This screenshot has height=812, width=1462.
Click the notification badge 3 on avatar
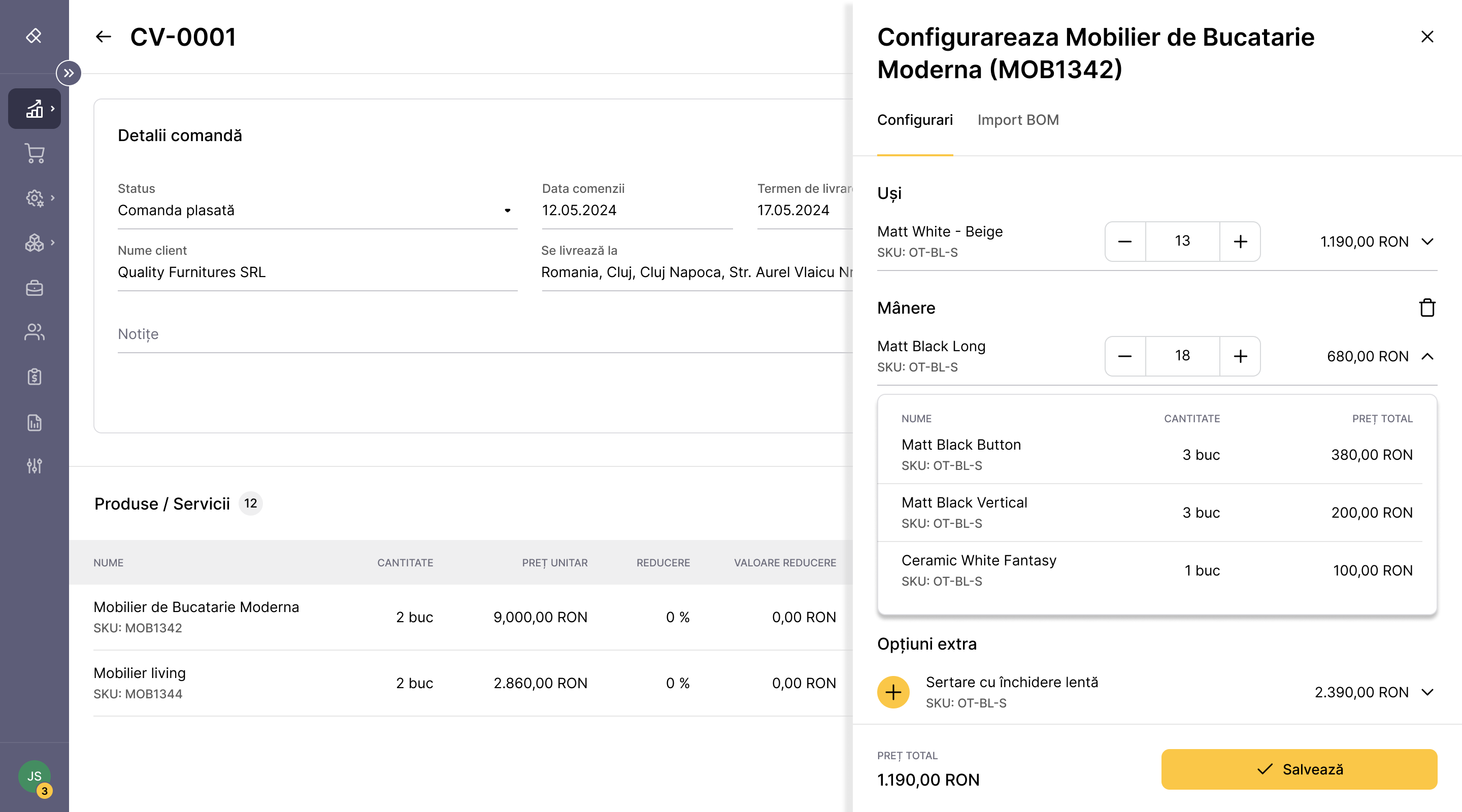tap(44, 791)
